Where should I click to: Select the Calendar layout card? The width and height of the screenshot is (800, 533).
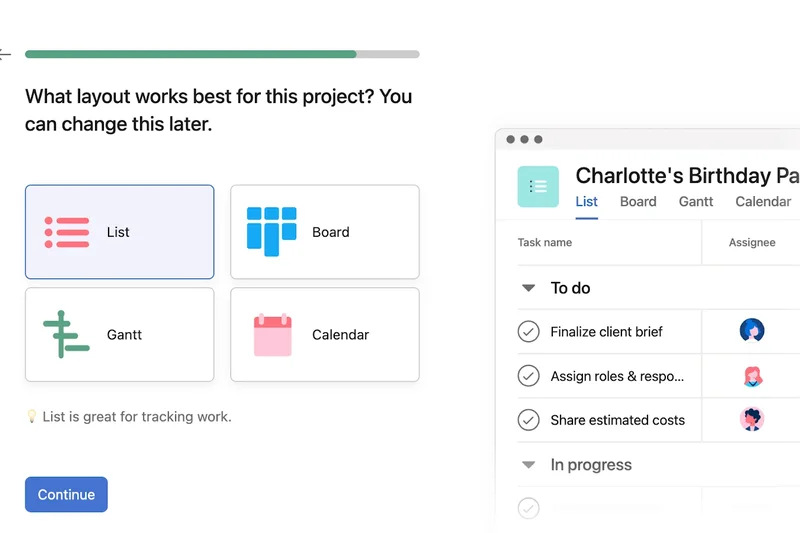(324, 335)
